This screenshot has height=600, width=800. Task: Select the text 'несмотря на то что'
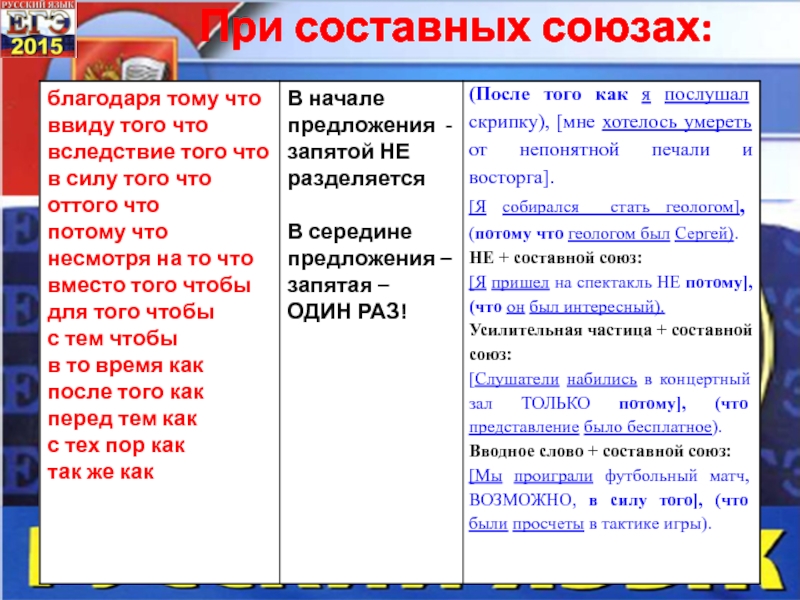151,258
